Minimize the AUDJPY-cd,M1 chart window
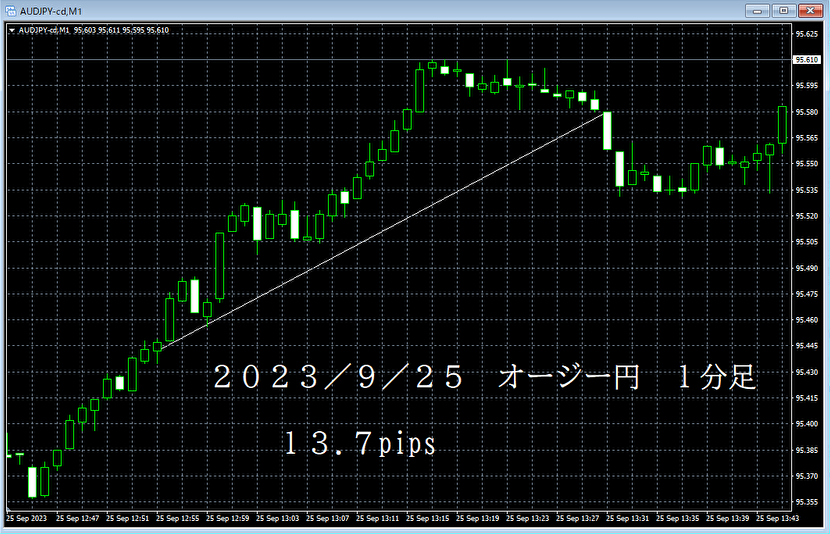The image size is (830, 534). pos(757,11)
